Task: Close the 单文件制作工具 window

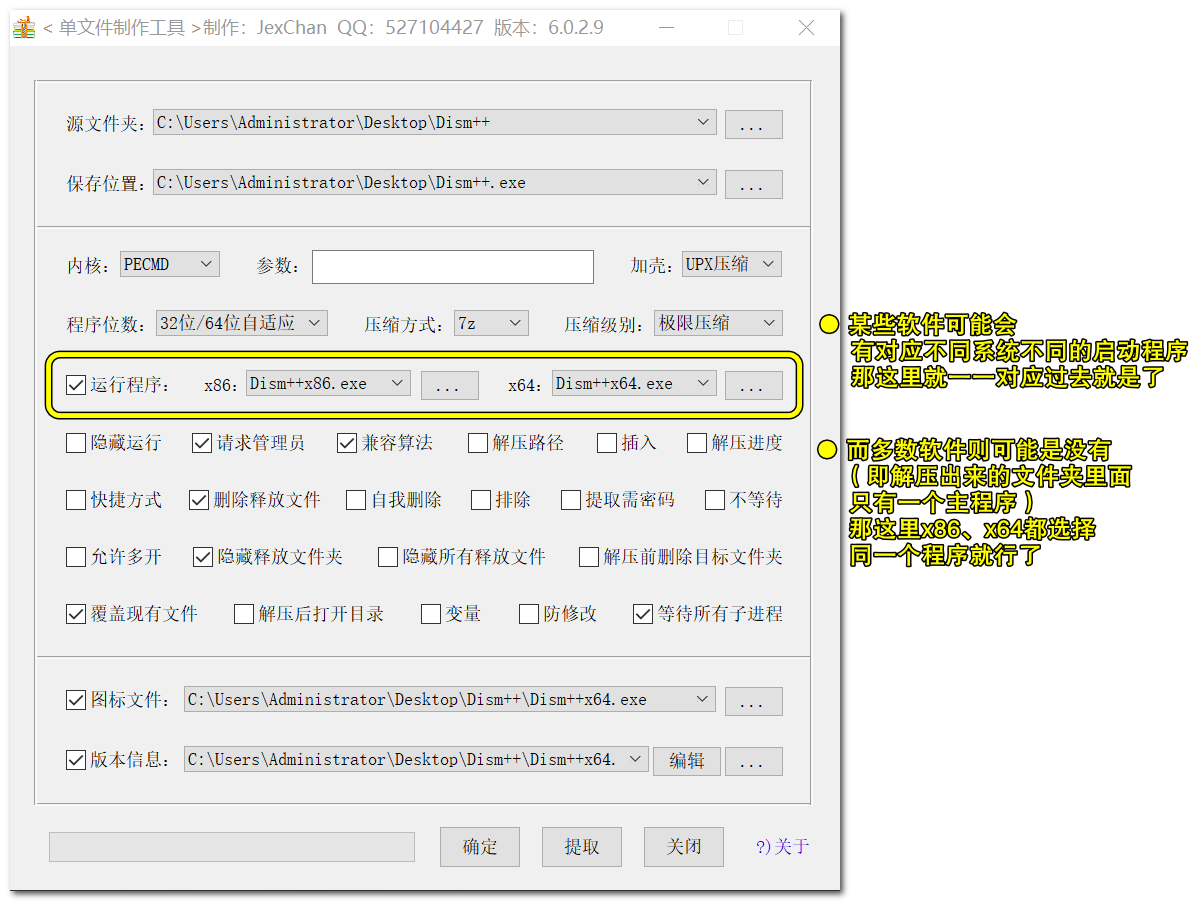Action: 806,28
